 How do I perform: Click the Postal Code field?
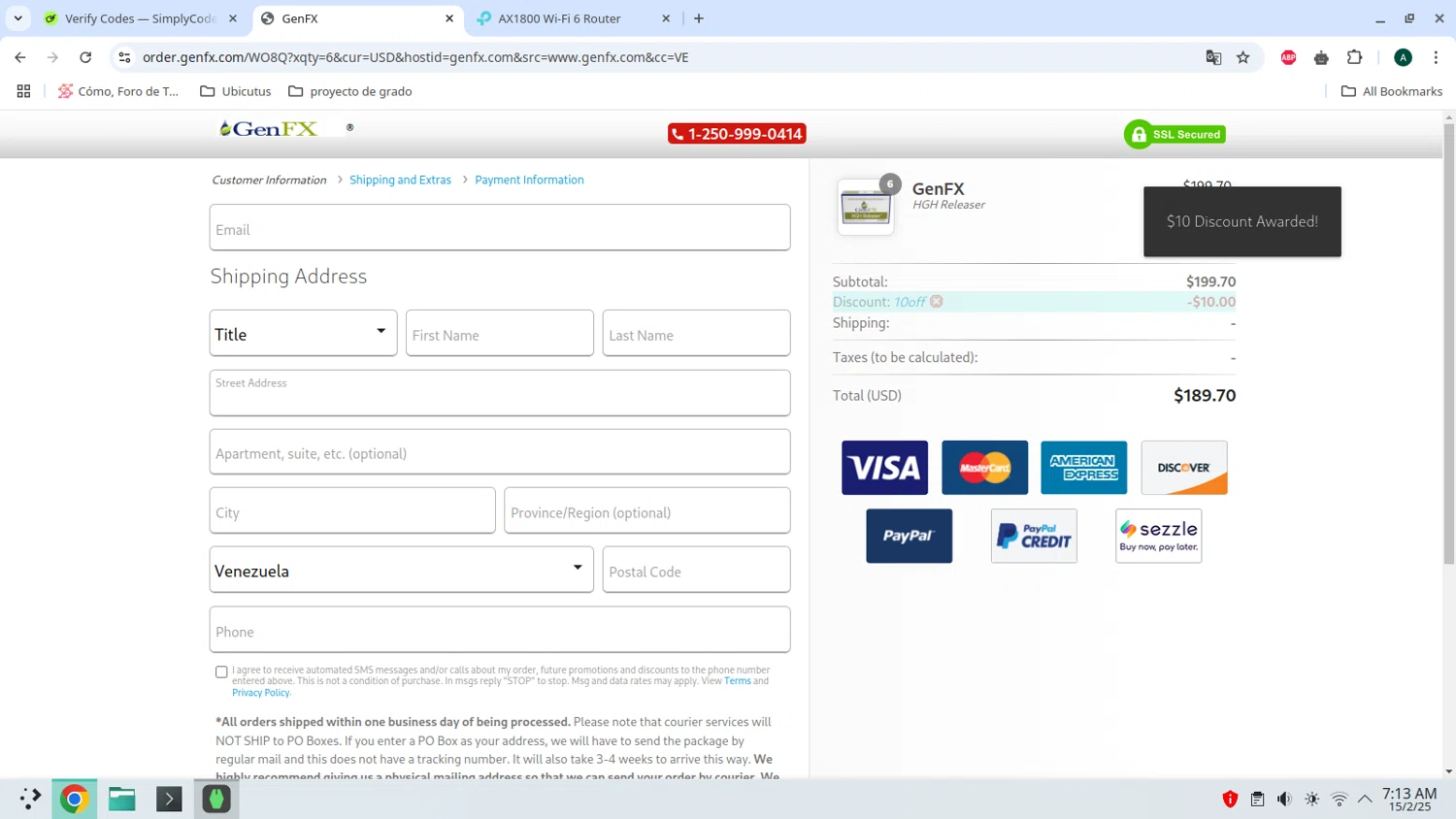click(696, 570)
